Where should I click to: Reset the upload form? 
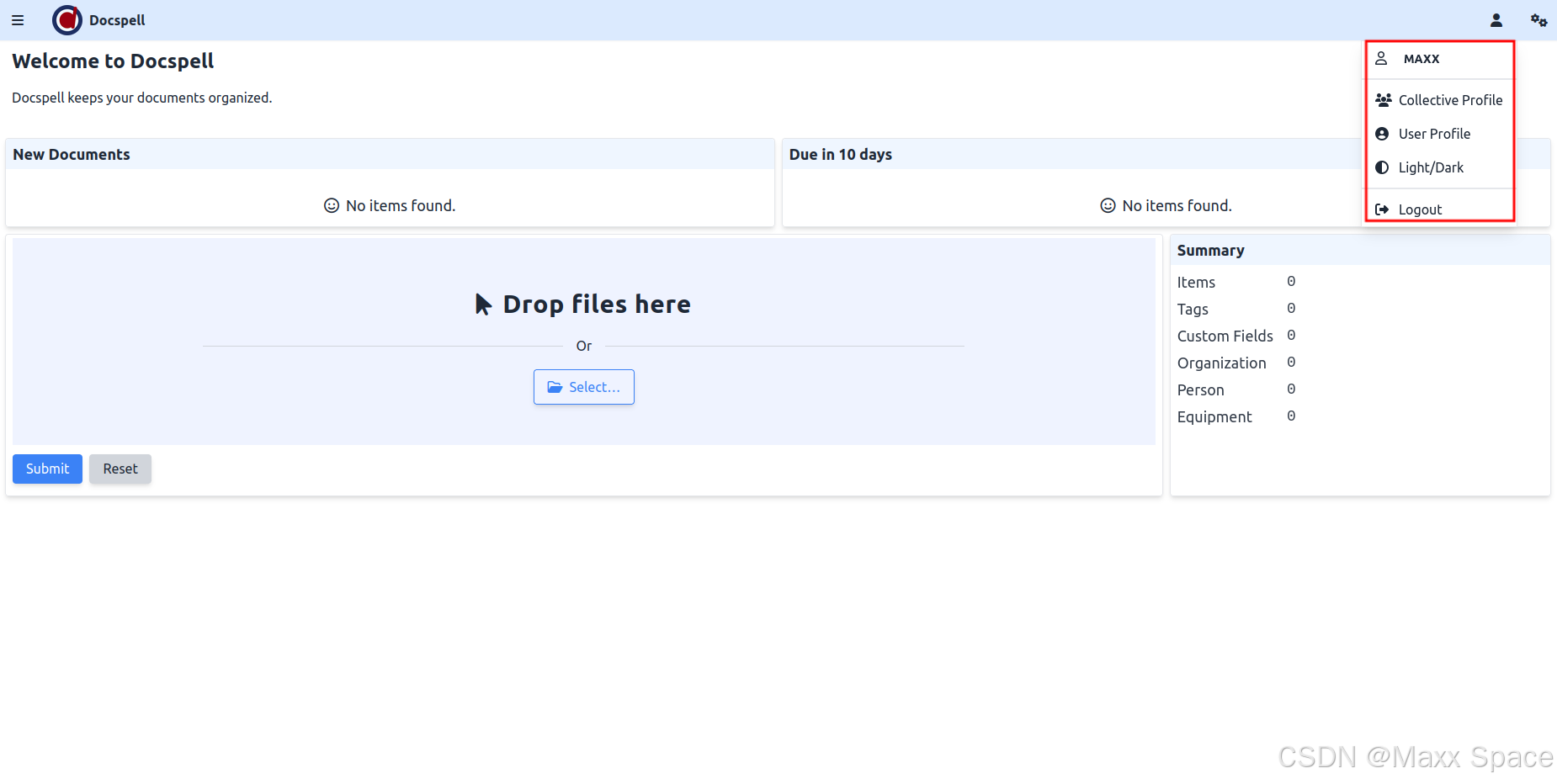coord(120,469)
